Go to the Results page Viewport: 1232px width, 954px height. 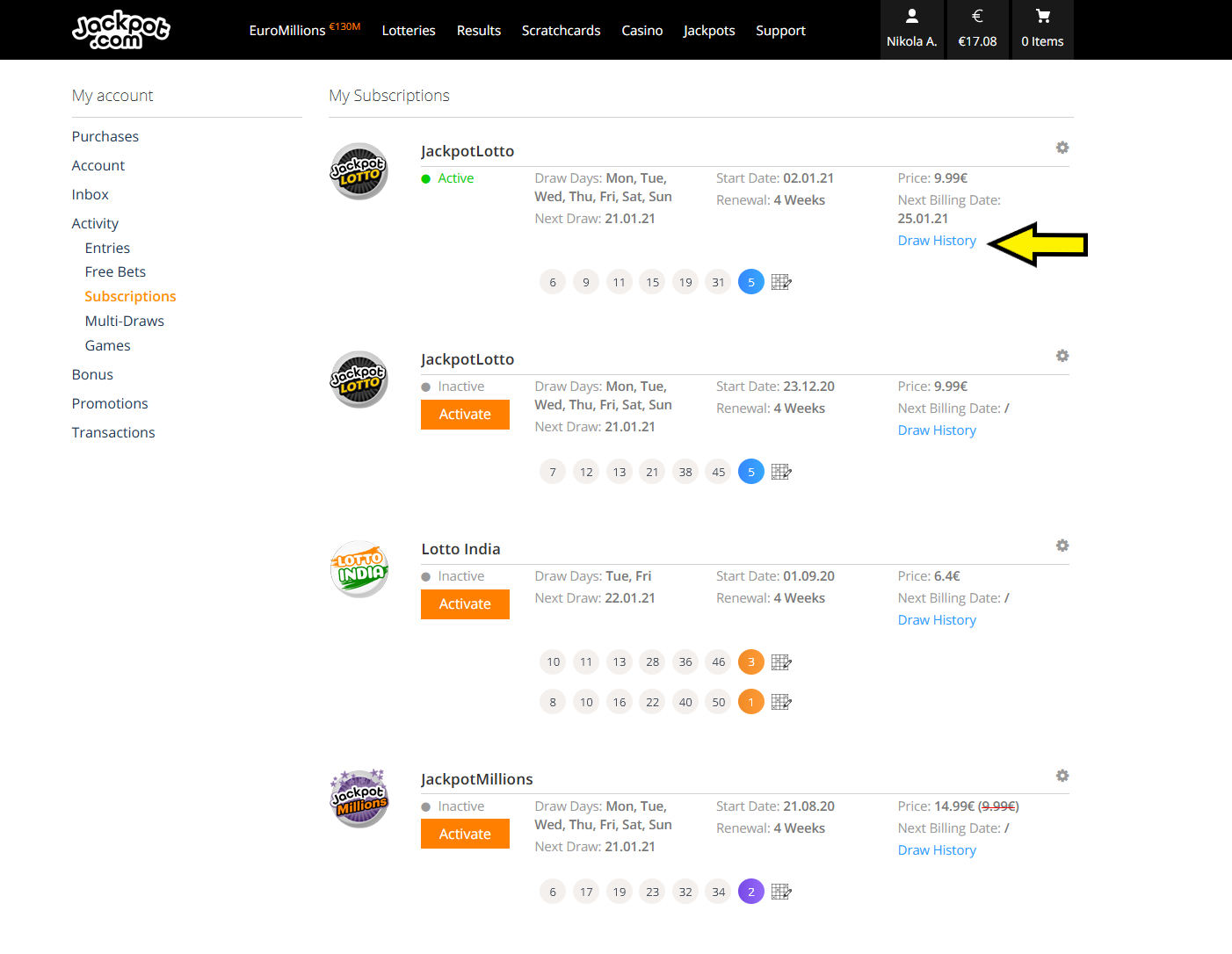(x=479, y=30)
